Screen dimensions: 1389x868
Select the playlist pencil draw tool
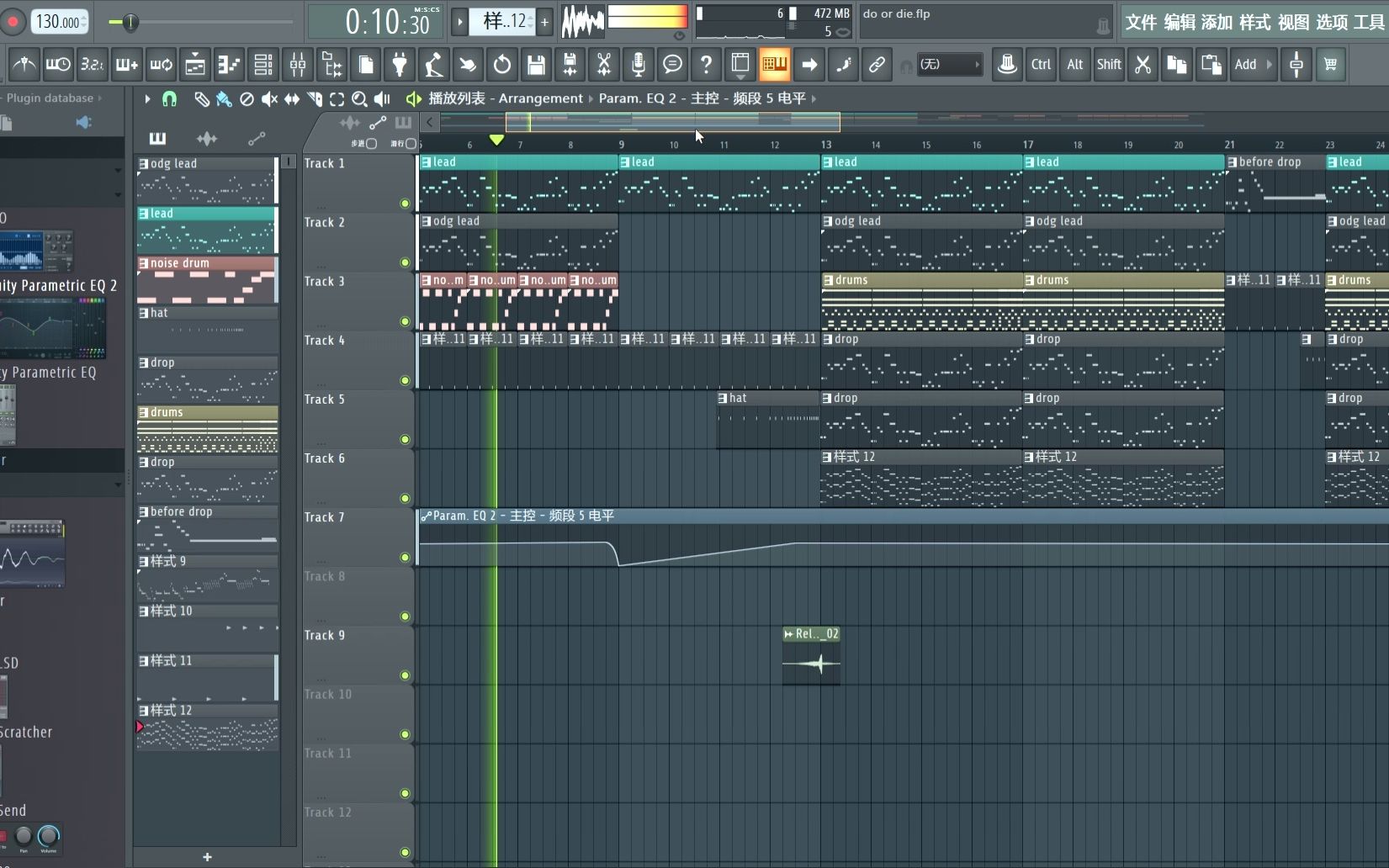pos(201,98)
